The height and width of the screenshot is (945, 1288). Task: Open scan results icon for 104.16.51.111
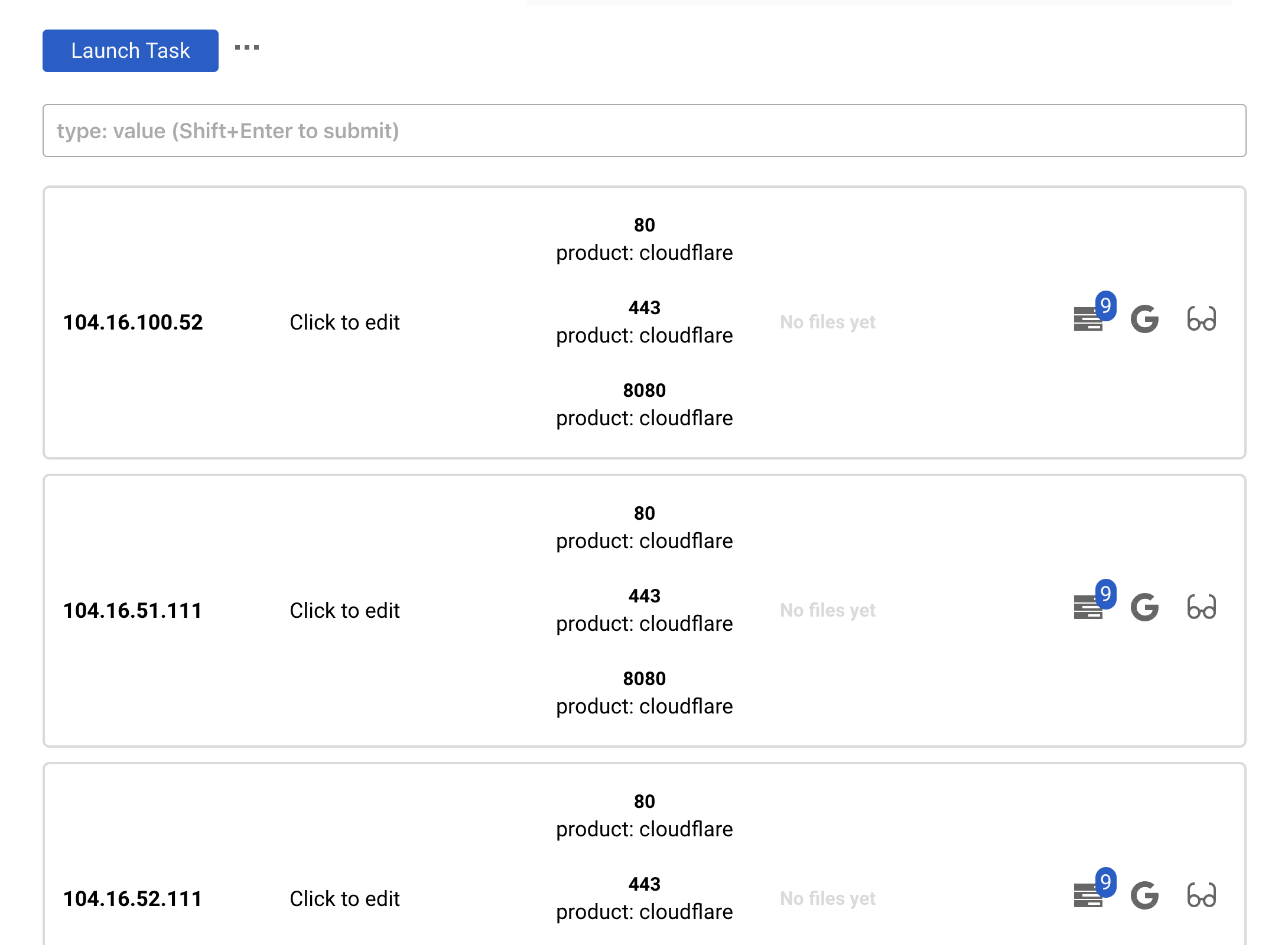(1088, 608)
